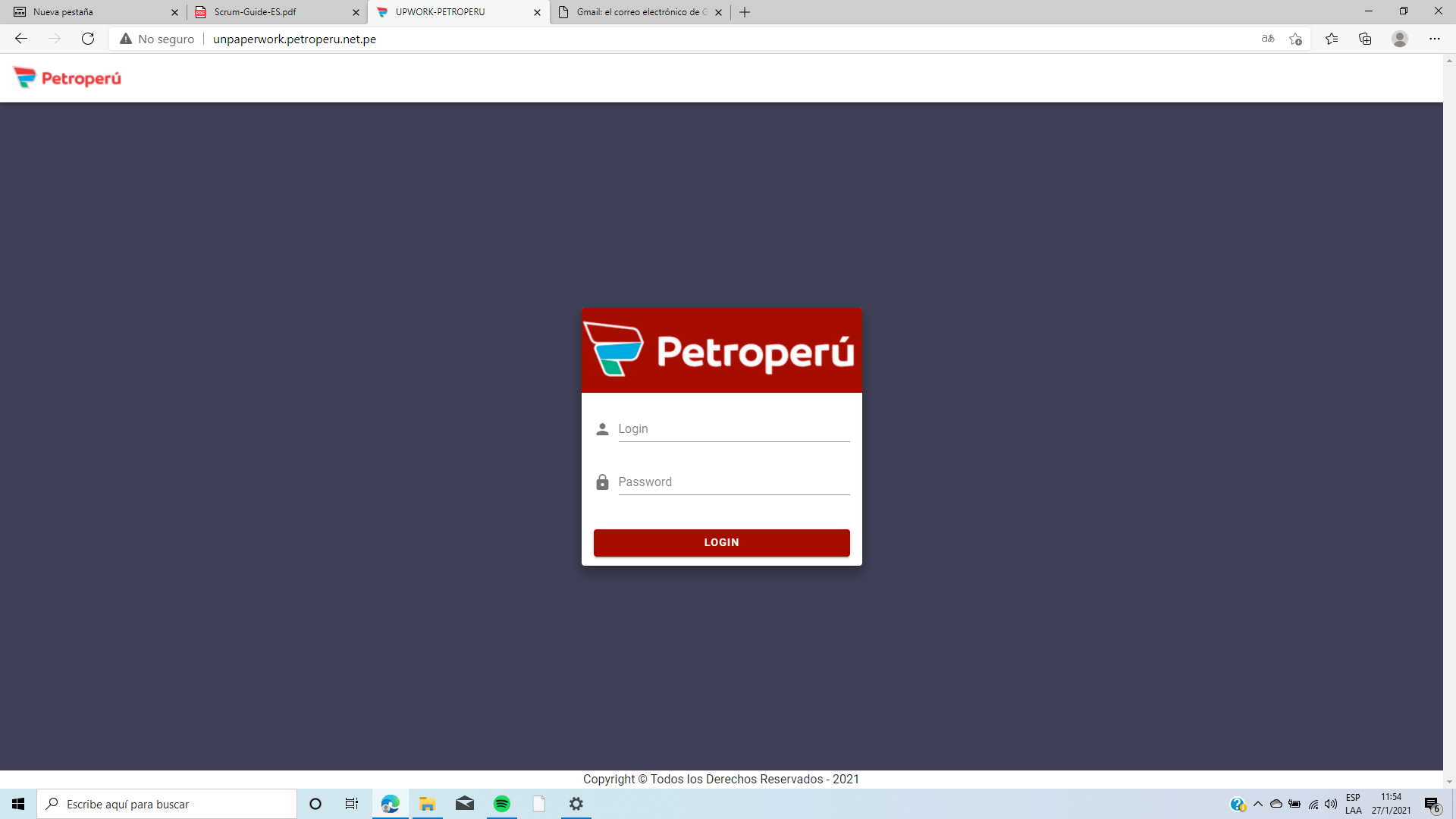Open the Mail app on taskbar
1456x819 pixels.
click(x=465, y=804)
